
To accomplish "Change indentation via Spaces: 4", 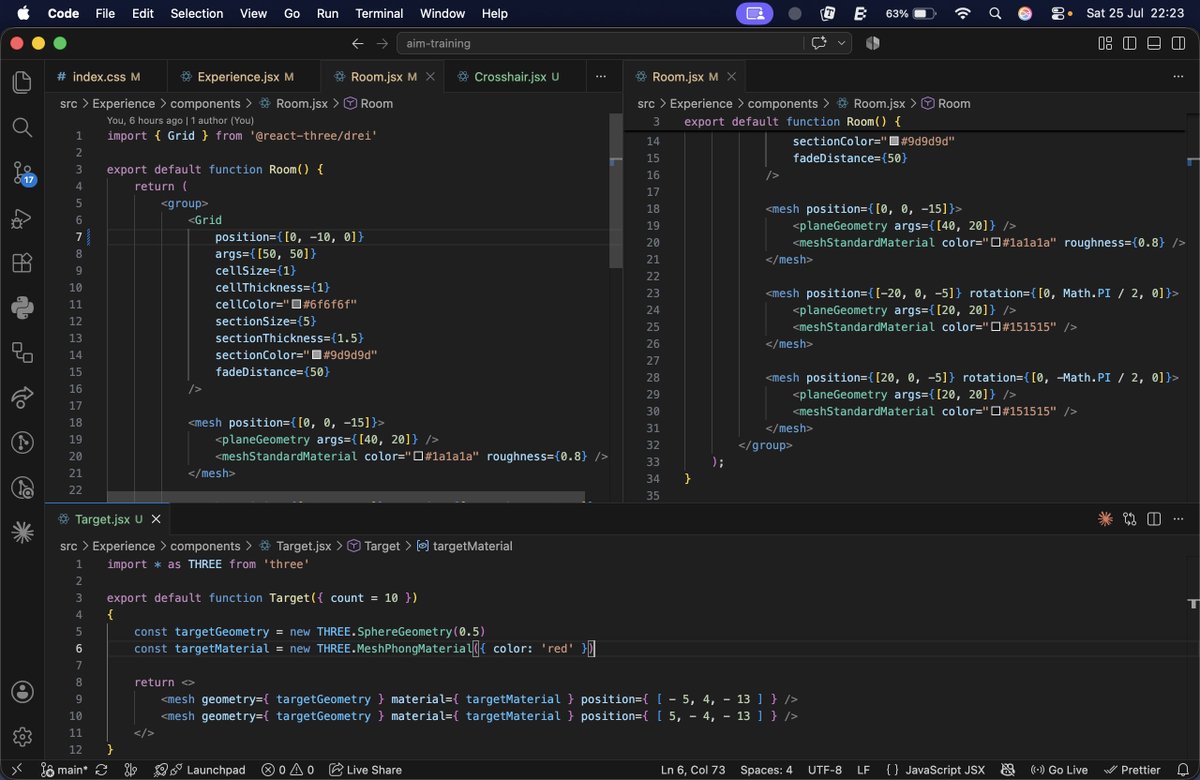I will pos(767,770).
